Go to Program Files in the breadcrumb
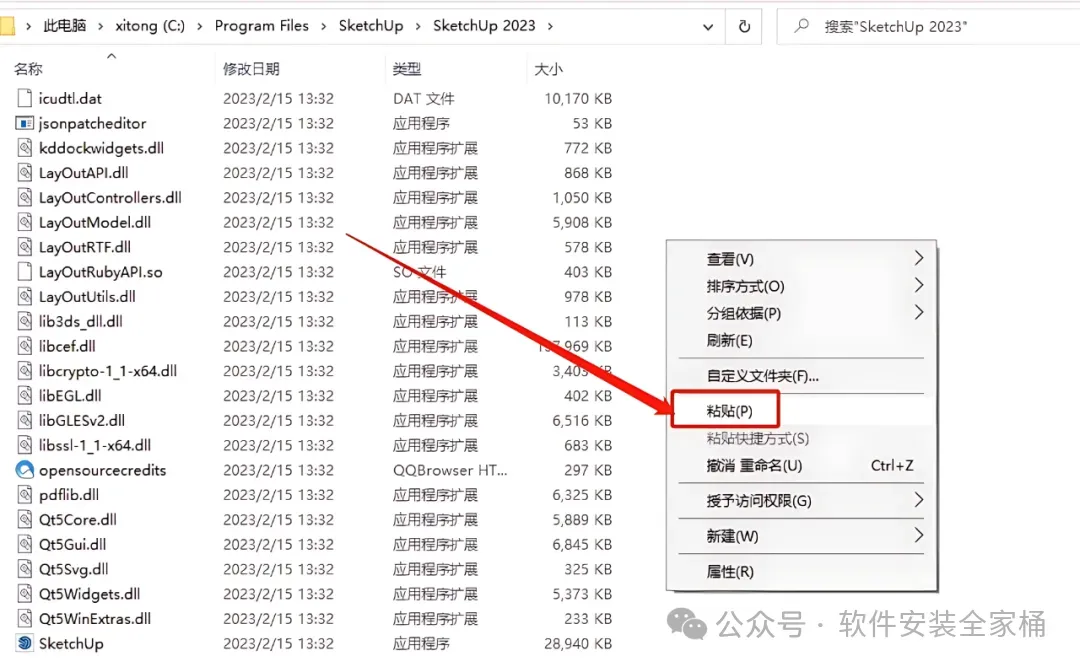The width and height of the screenshot is (1080, 667). pos(262,26)
